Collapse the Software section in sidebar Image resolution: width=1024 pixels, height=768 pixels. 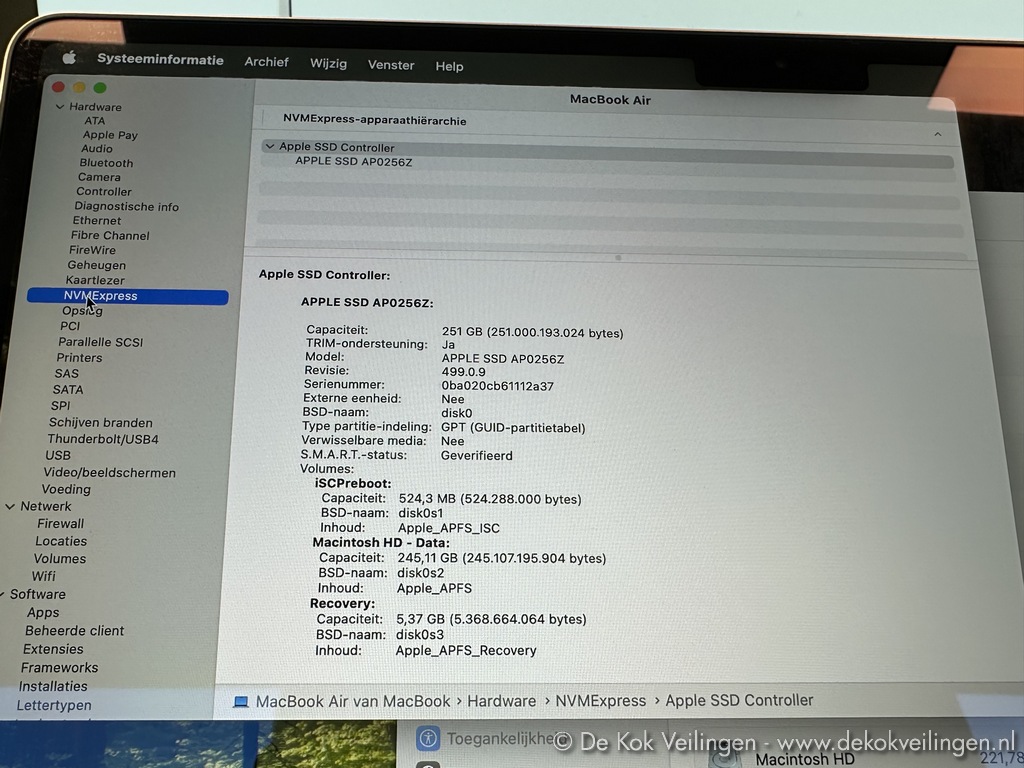2,594
